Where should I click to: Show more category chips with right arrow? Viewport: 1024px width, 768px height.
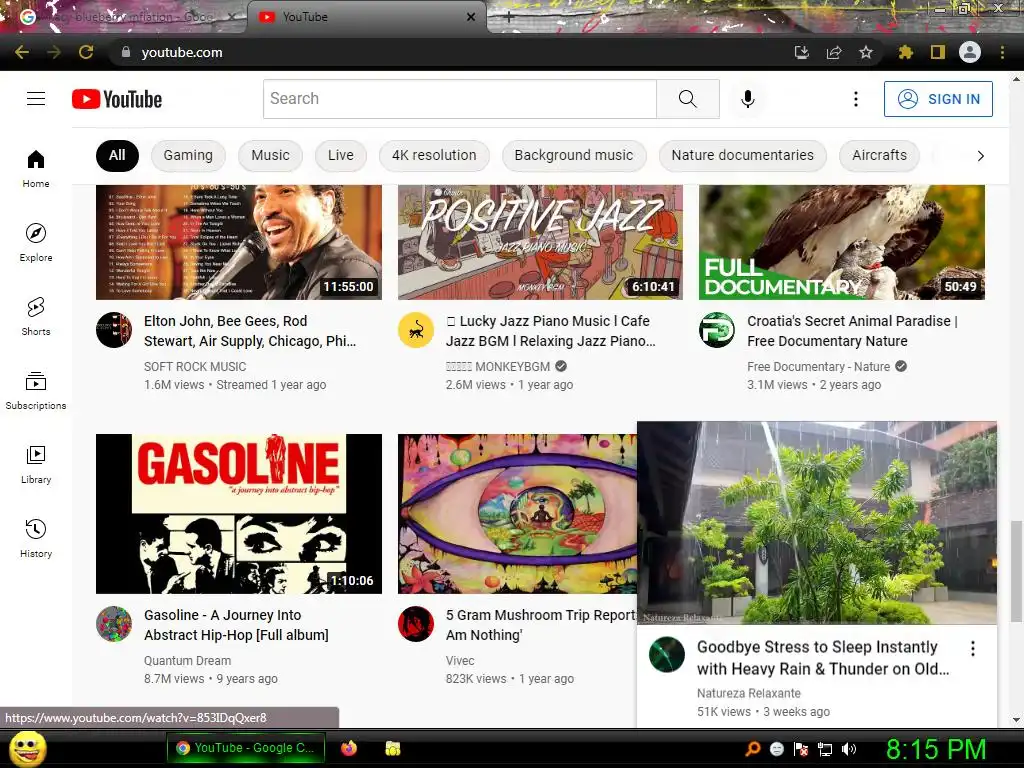[980, 155]
